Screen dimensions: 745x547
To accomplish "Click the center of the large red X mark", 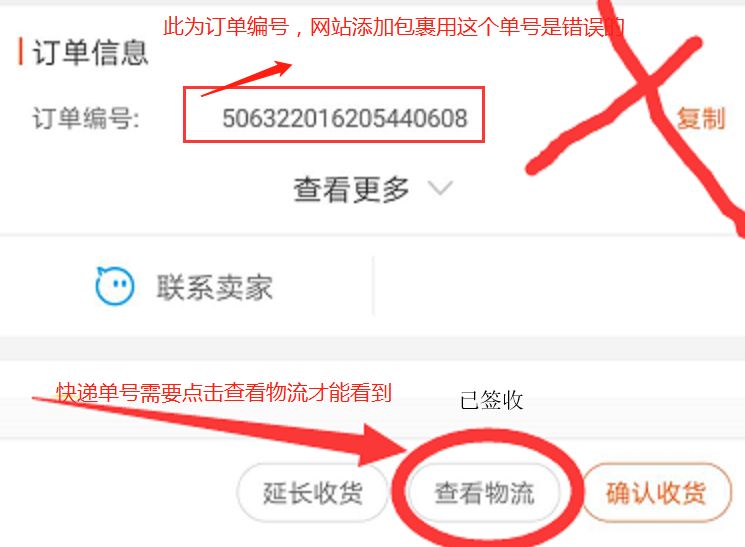I will [x=648, y=85].
